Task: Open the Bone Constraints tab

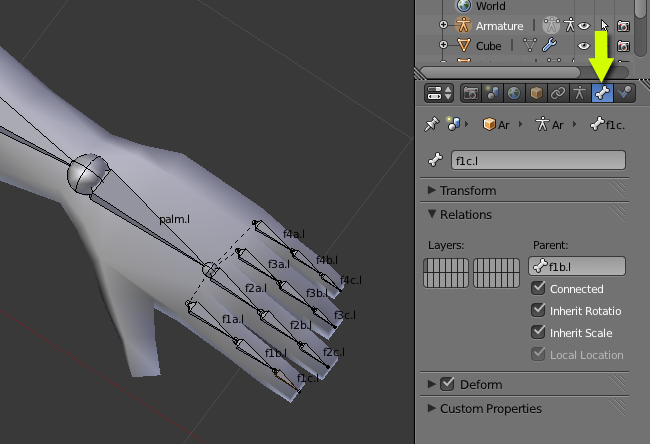Action: (x=624, y=93)
